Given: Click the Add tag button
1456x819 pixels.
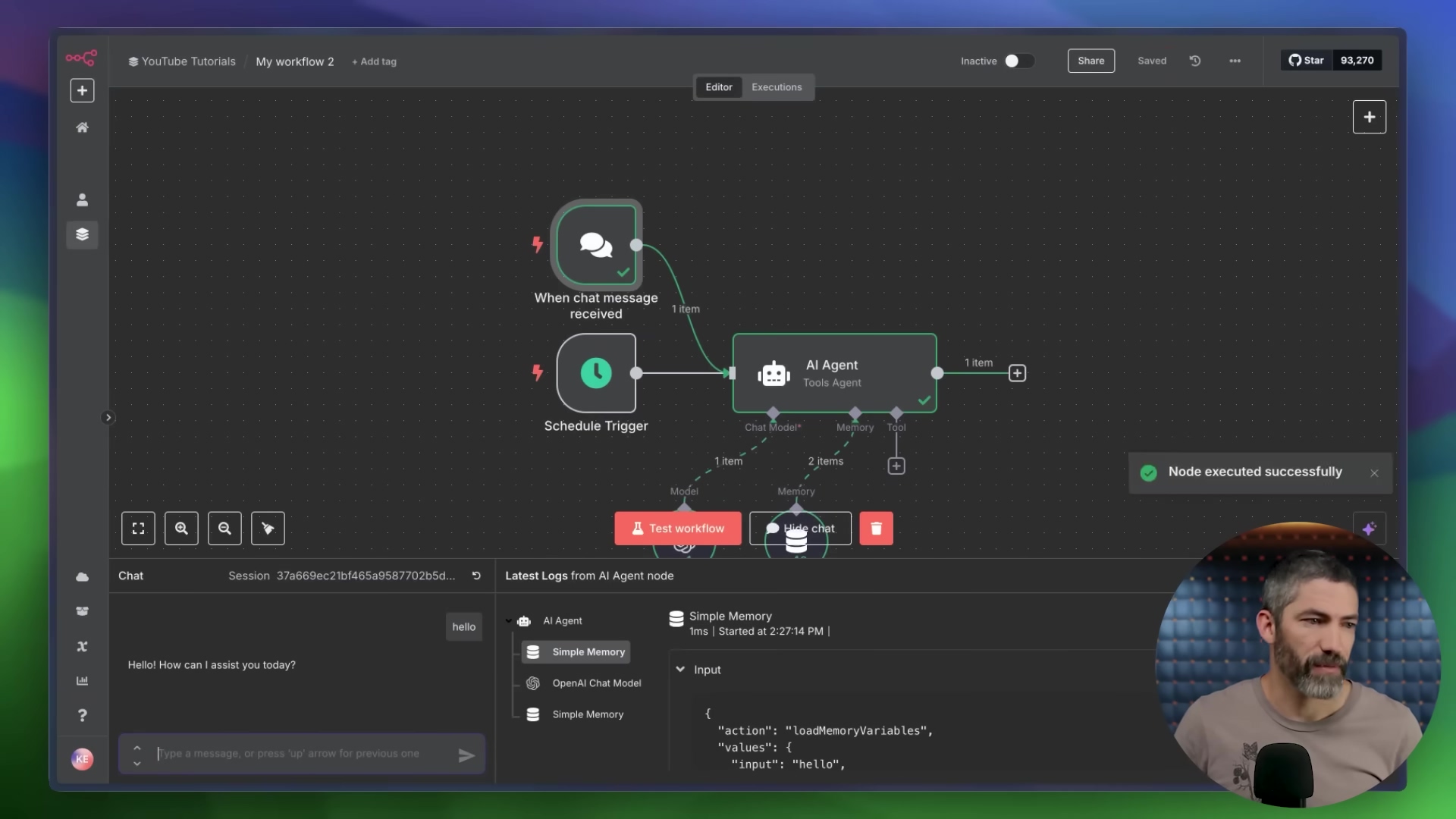Looking at the screenshot, I should [374, 61].
